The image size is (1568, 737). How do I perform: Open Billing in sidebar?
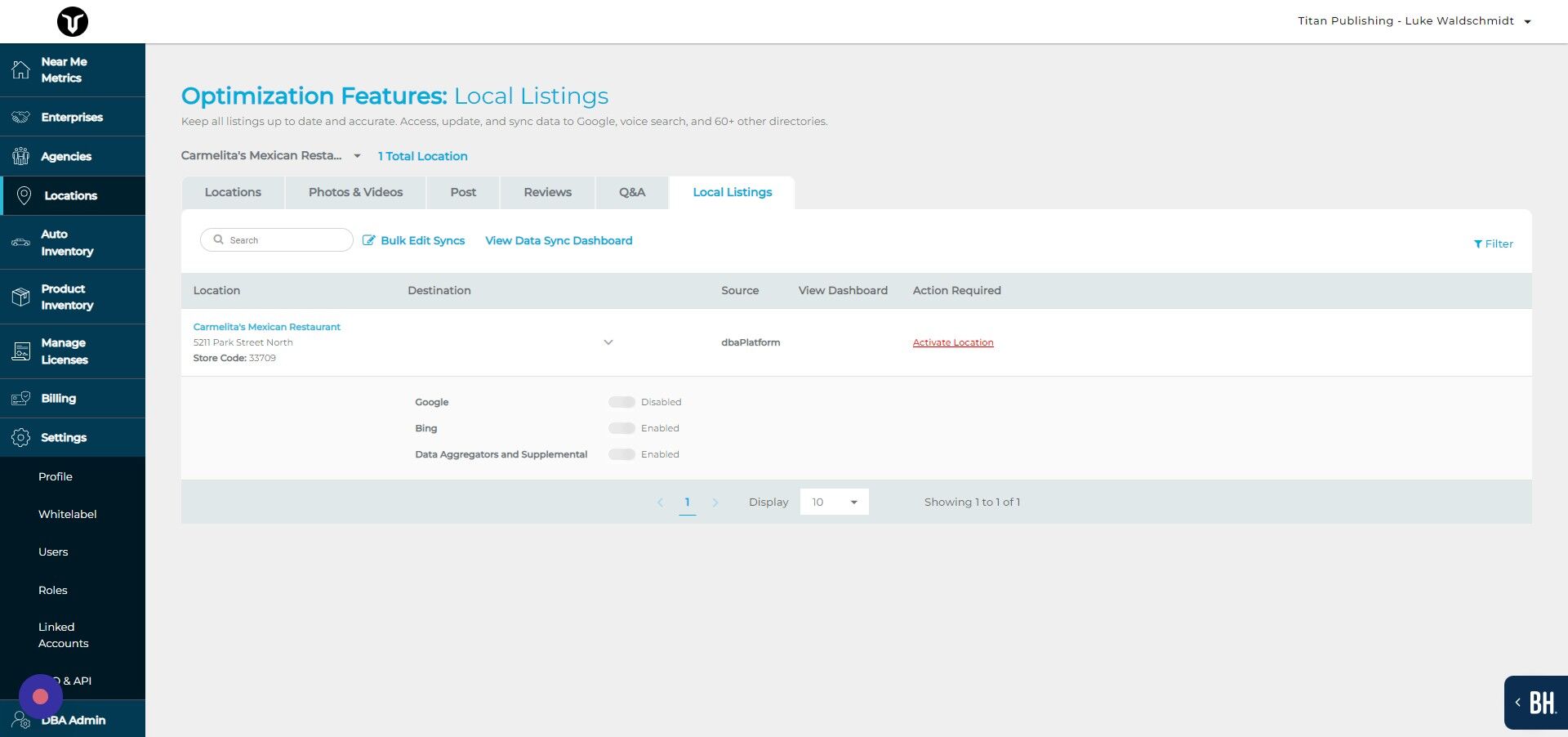73,398
